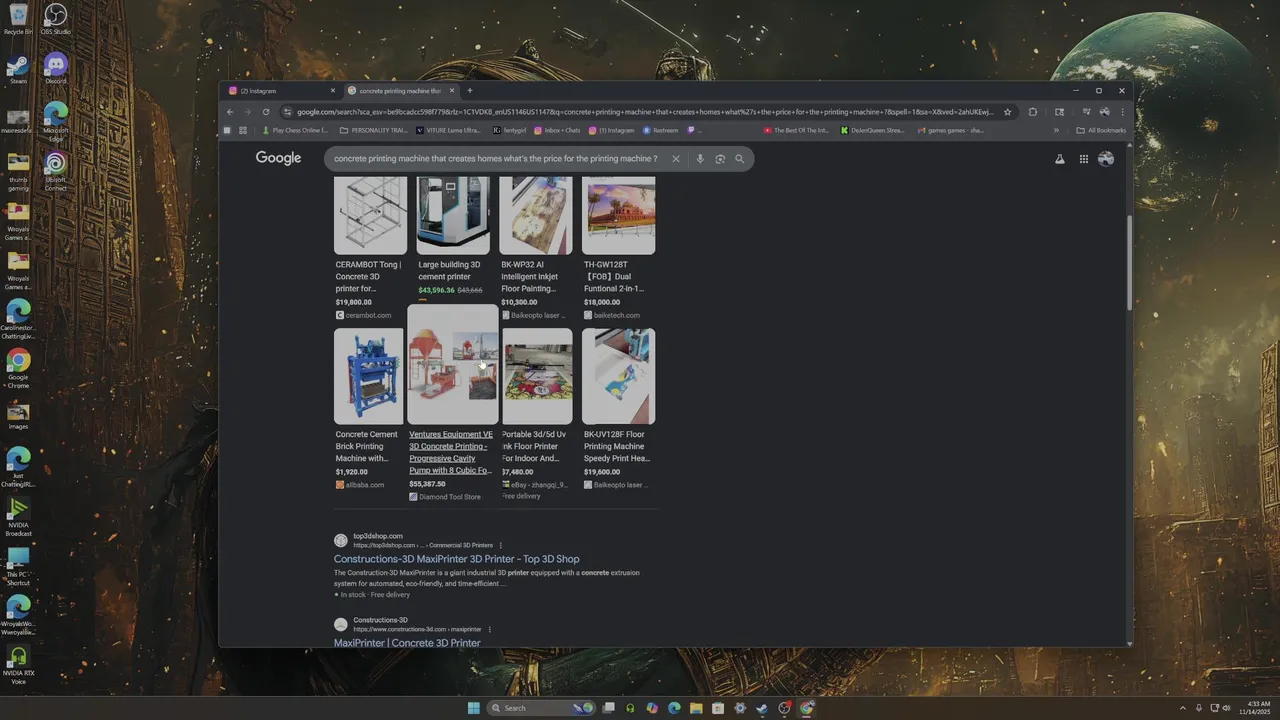Open the Chrome three-dot menu
This screenshot has height=720, width=1280.
click(x=1122, y=112)
